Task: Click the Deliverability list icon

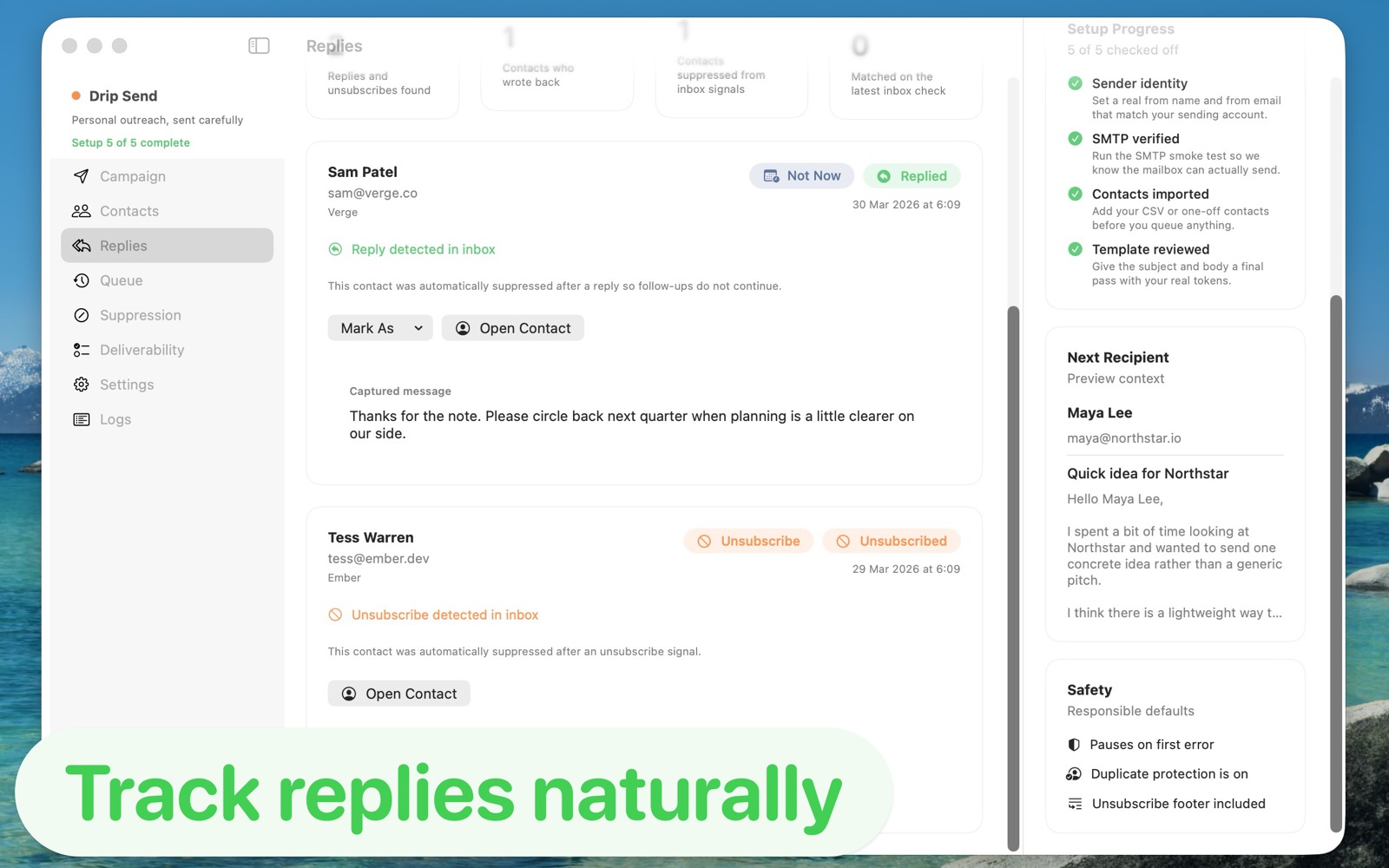Action: (82, 350)
